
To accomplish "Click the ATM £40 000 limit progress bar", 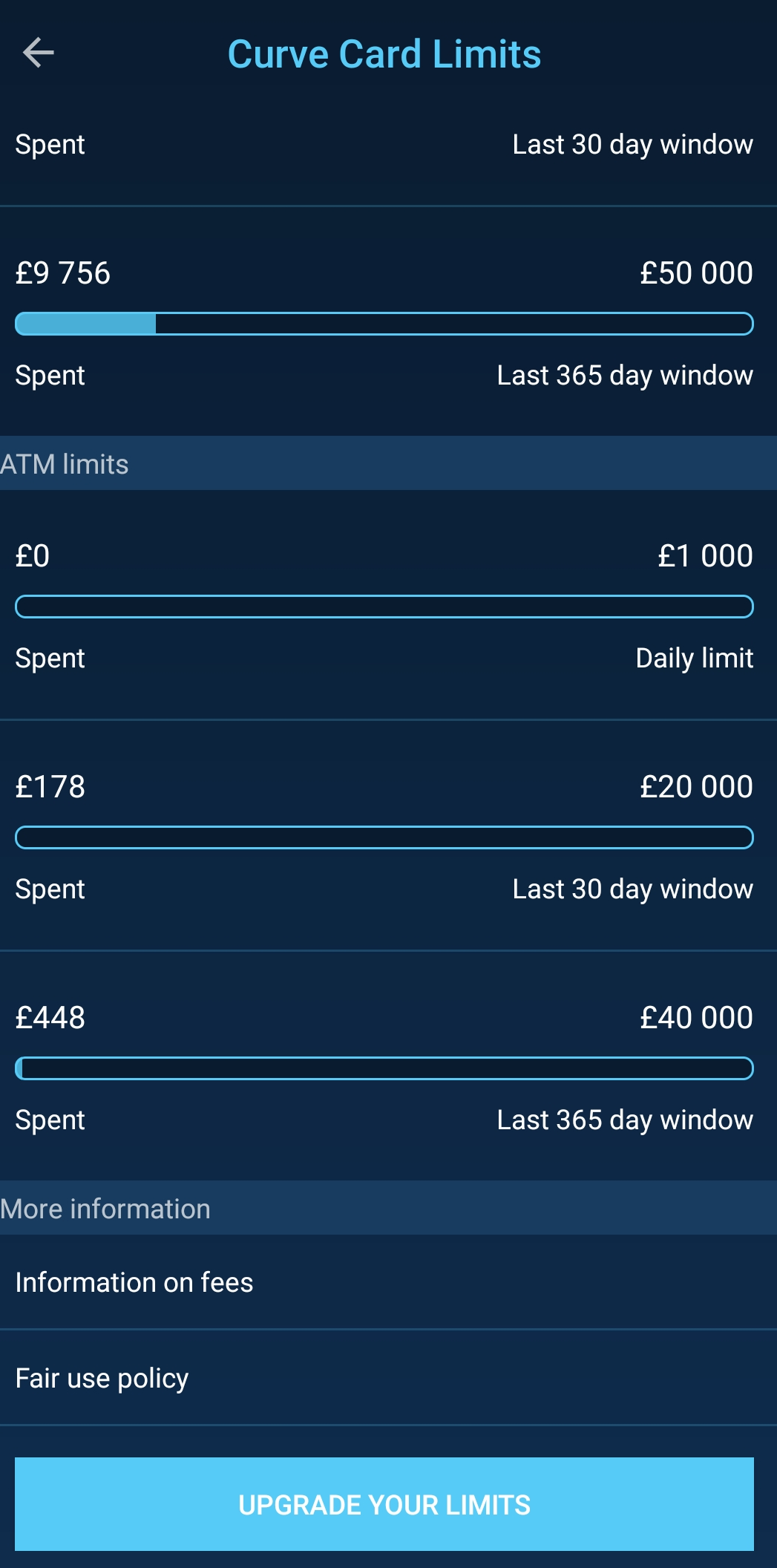I will tap(384, 1068).
